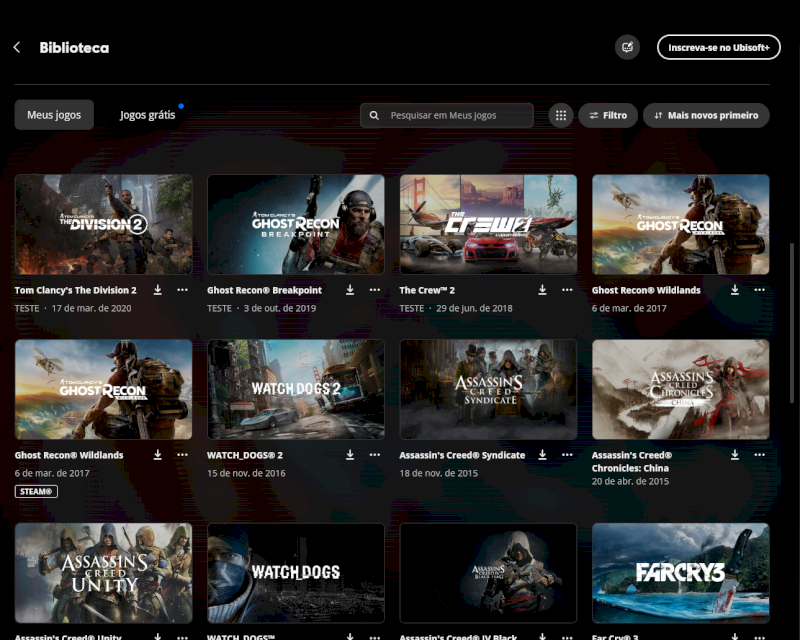Click The Crew™ 2 title text
The width and height of the screenshot is (800, 640).
(x=427, y=290)
